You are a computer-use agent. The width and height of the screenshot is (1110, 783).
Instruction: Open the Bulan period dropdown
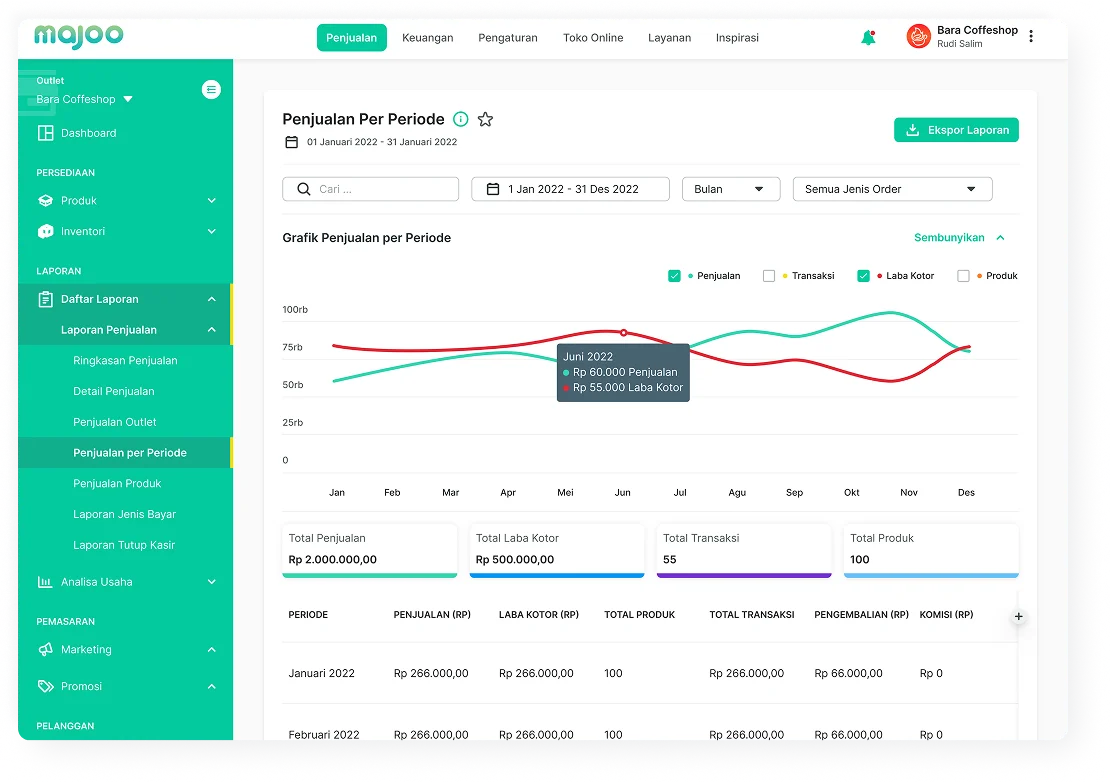[730, 189]
